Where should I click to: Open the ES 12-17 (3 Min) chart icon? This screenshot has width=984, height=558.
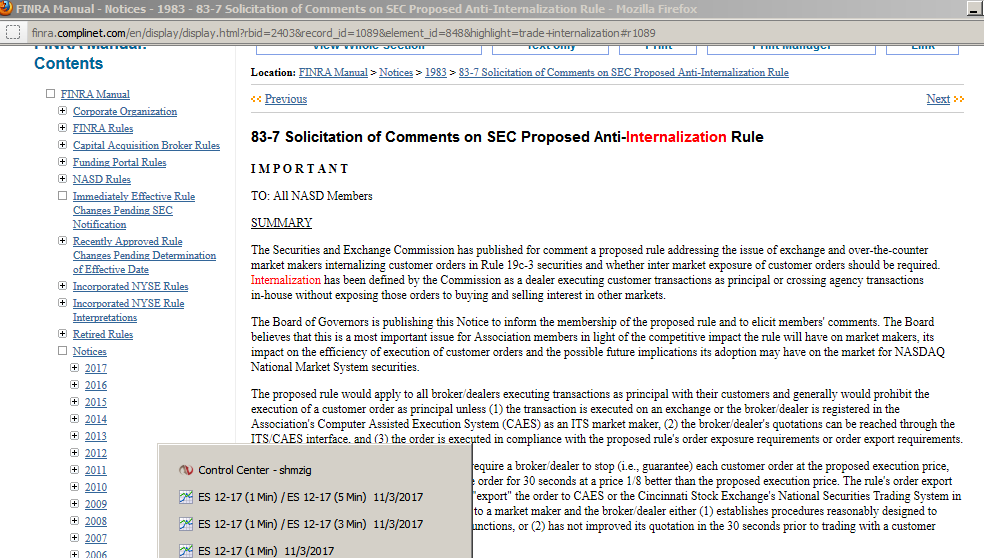[186, 524]
